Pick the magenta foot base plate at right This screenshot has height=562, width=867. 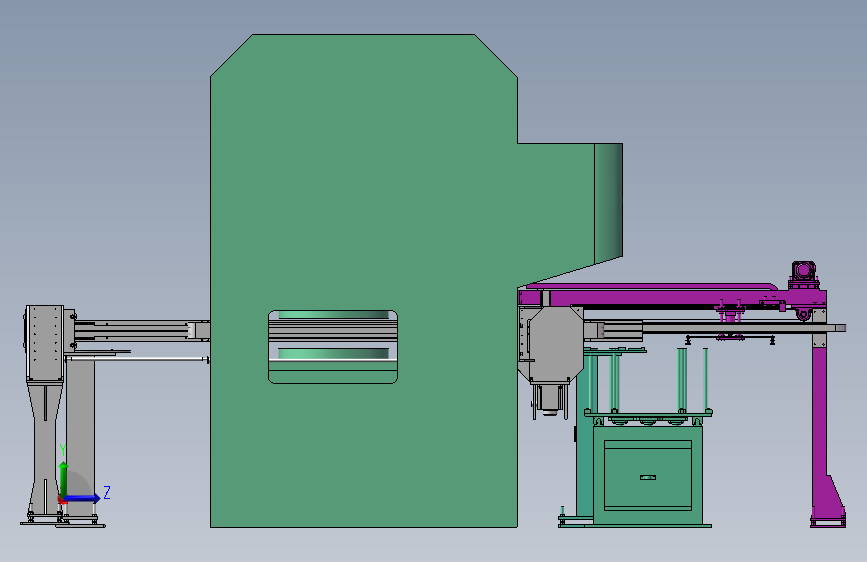[828, 521]
